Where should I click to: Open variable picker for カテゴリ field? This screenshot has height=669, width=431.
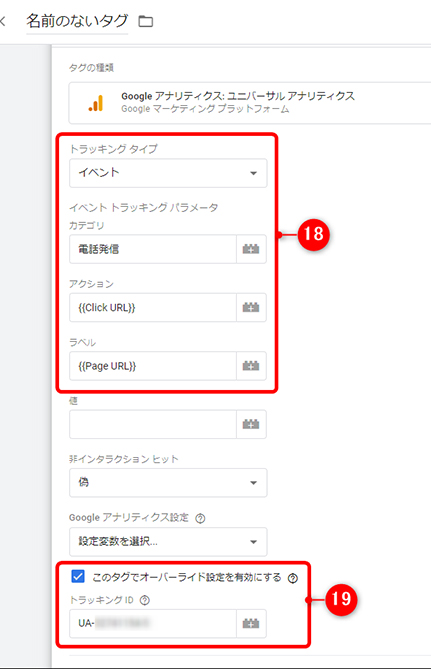251,249
